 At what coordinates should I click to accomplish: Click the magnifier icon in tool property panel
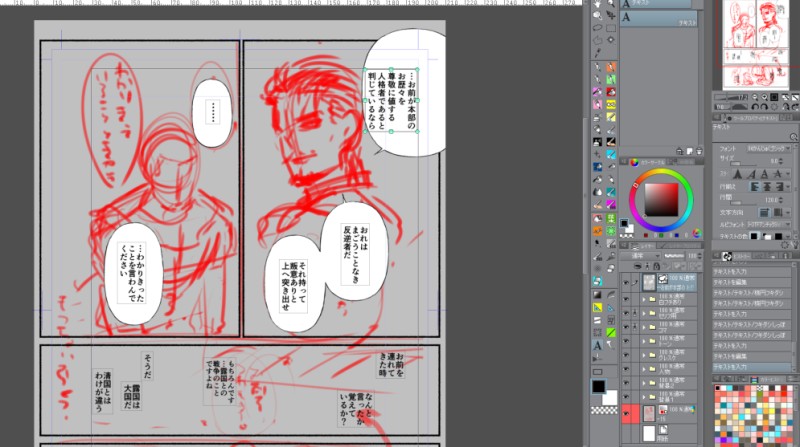coord(793,137)
